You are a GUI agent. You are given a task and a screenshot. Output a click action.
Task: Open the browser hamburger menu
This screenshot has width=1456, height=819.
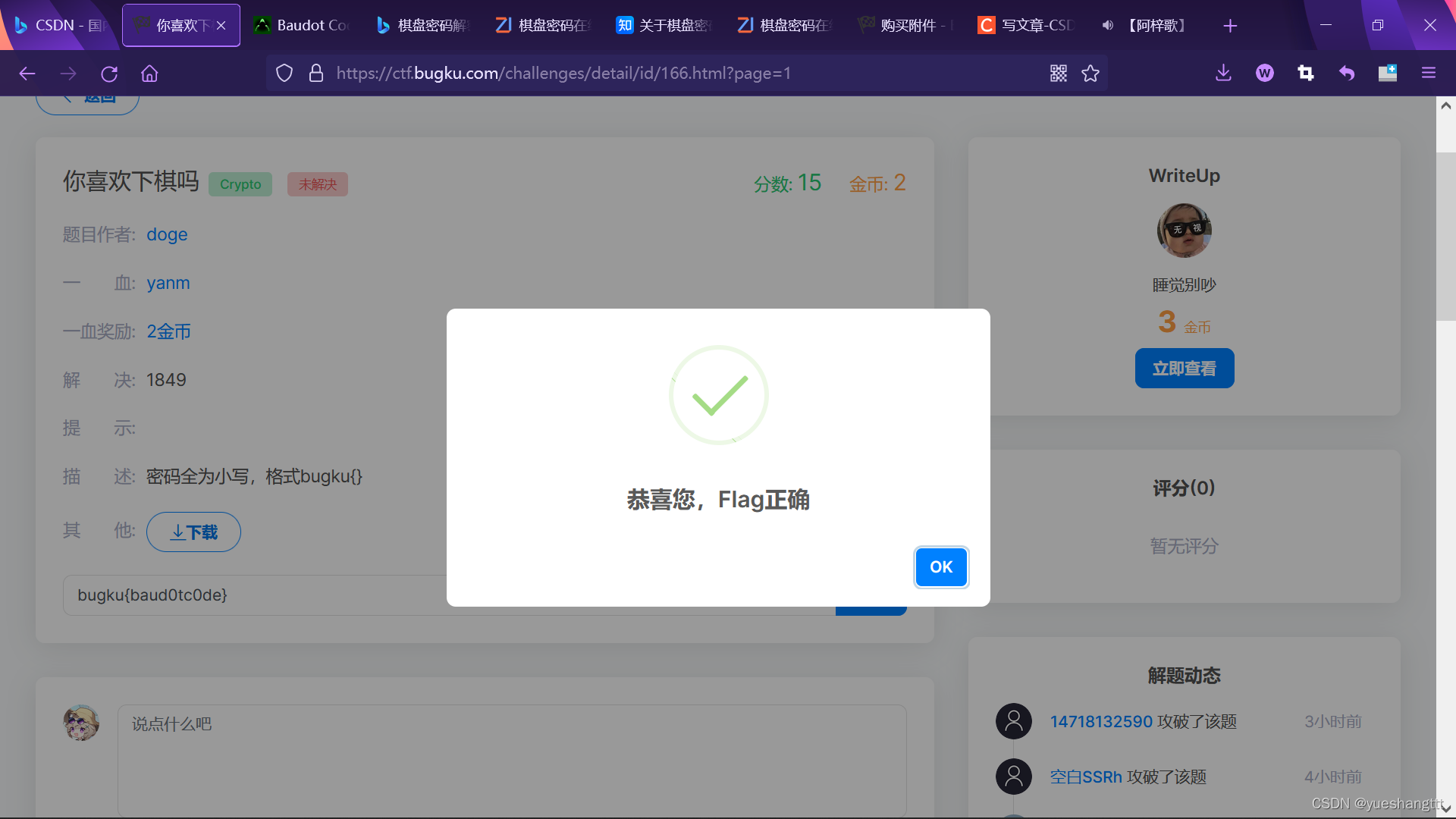(1429, 74)
